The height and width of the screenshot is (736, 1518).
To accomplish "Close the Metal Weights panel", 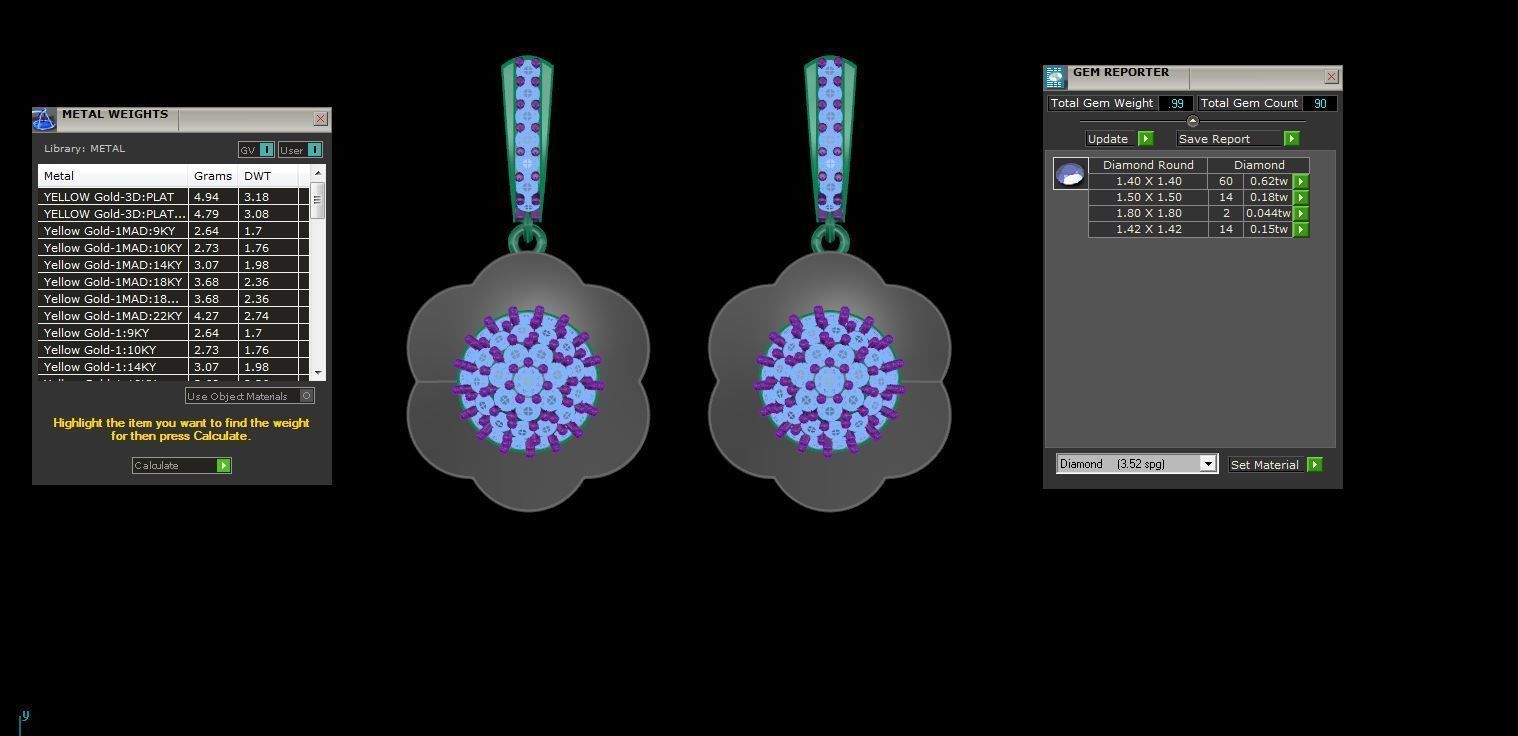I will pos(320,119).
